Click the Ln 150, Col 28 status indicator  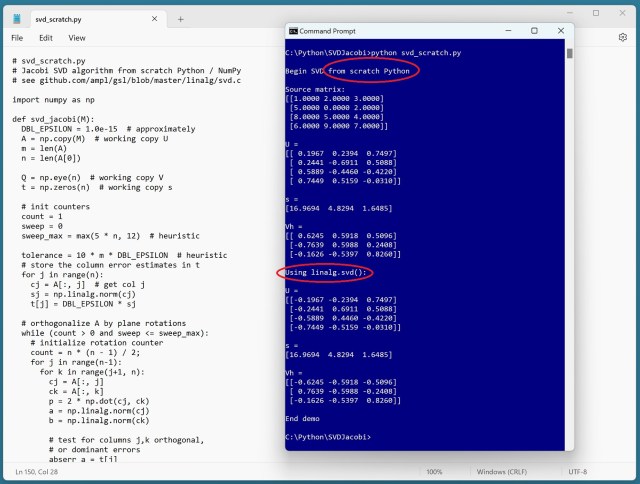39,471
